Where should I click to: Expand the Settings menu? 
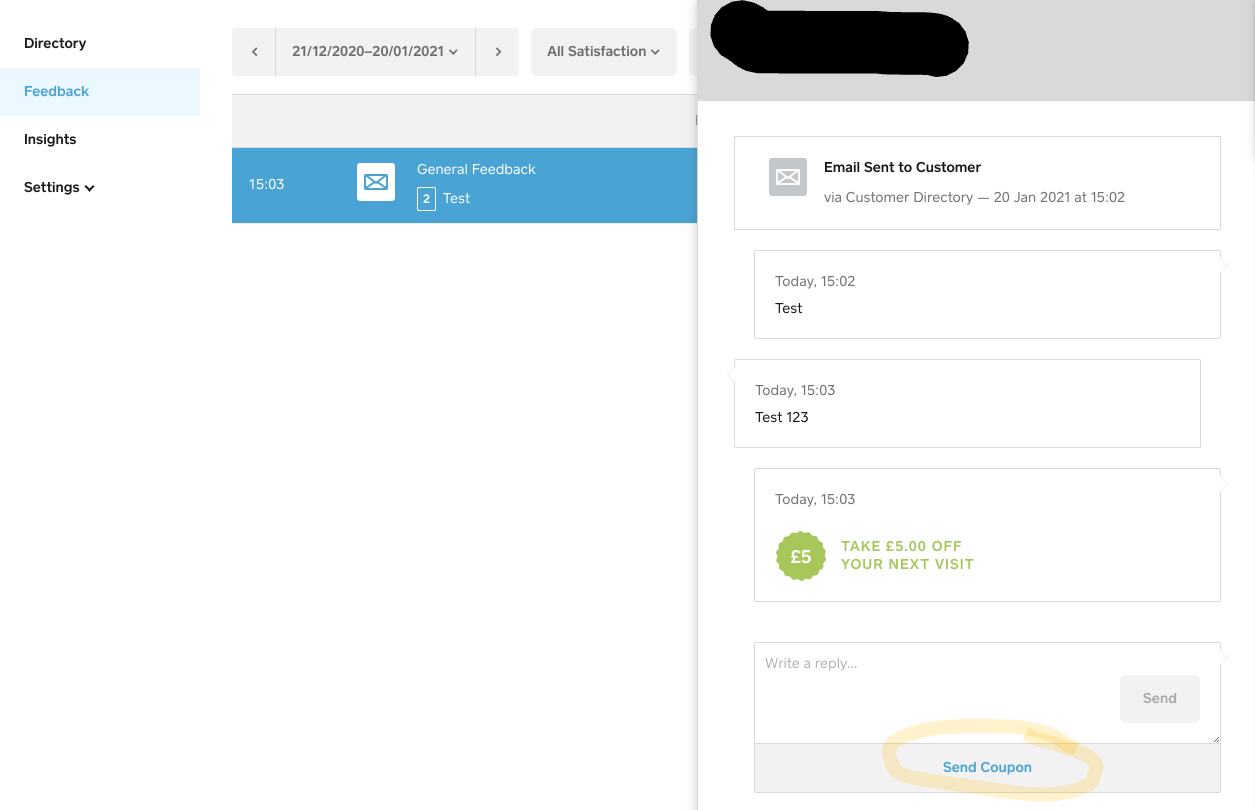point(59,187)
